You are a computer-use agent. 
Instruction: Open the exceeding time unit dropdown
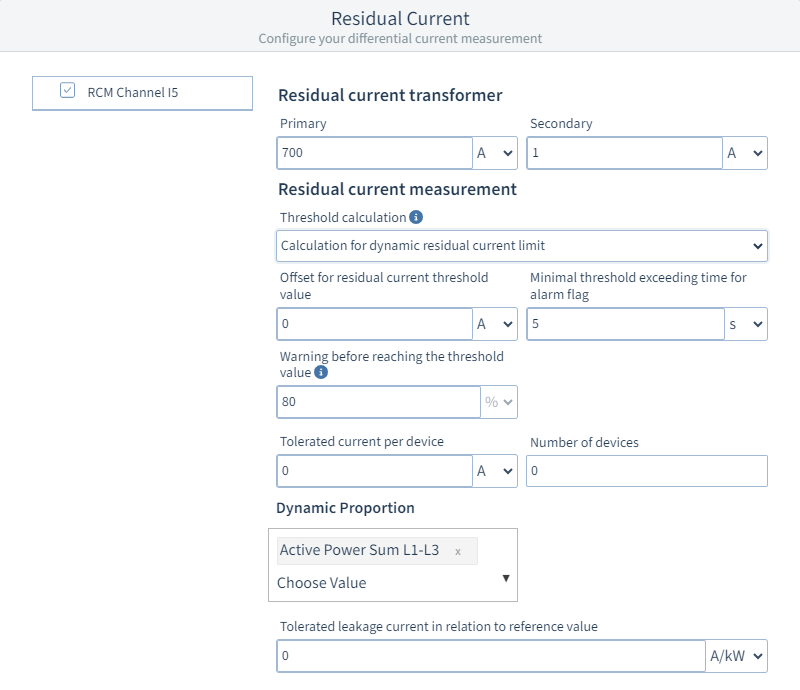[x=745, y=324]
